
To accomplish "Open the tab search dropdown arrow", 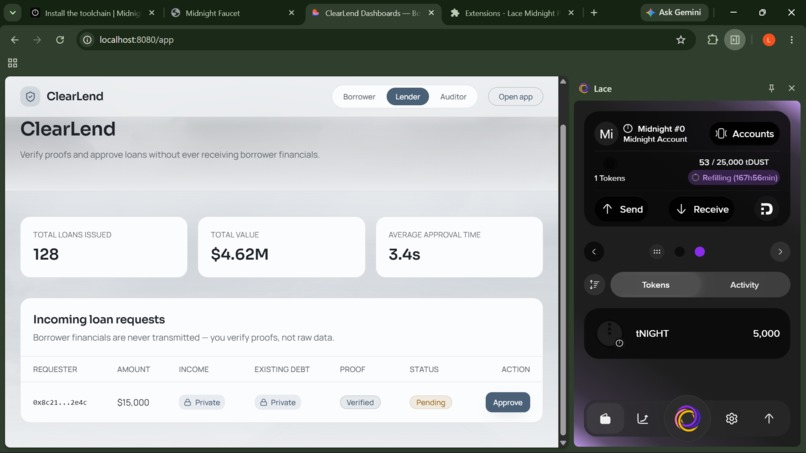I will tap(12, 13).
